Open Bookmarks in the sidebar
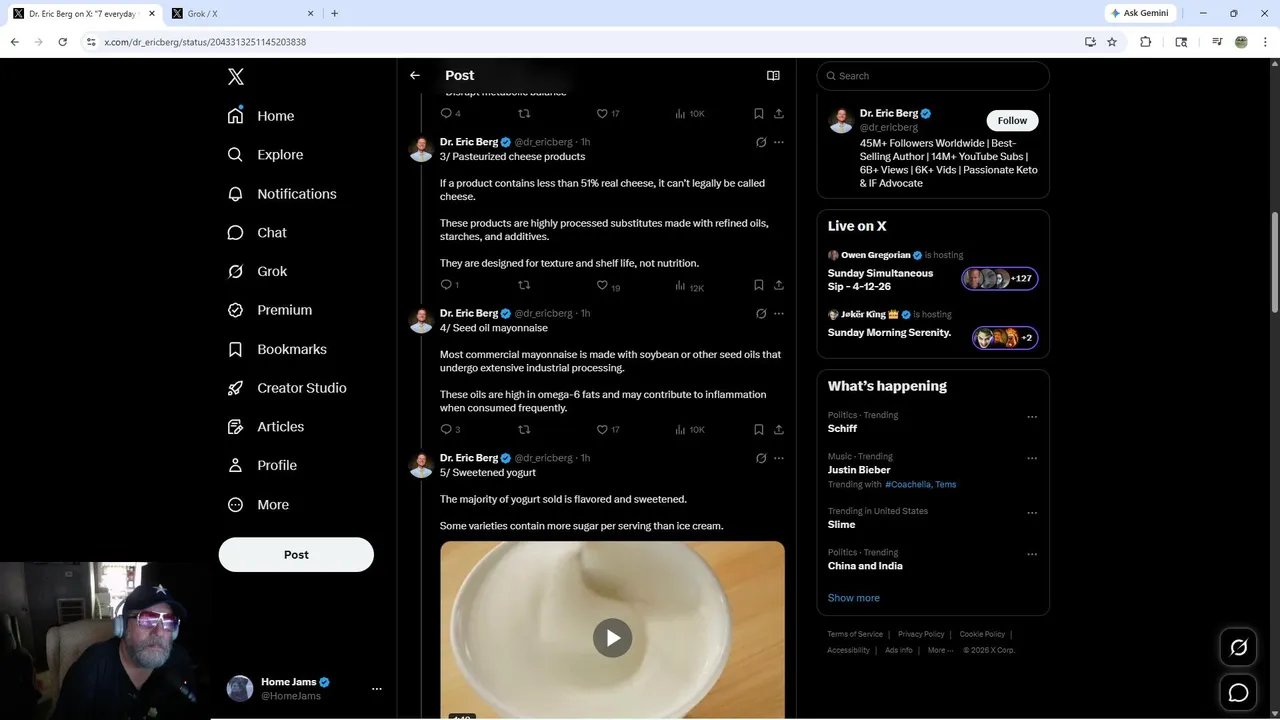 [277, 349]
